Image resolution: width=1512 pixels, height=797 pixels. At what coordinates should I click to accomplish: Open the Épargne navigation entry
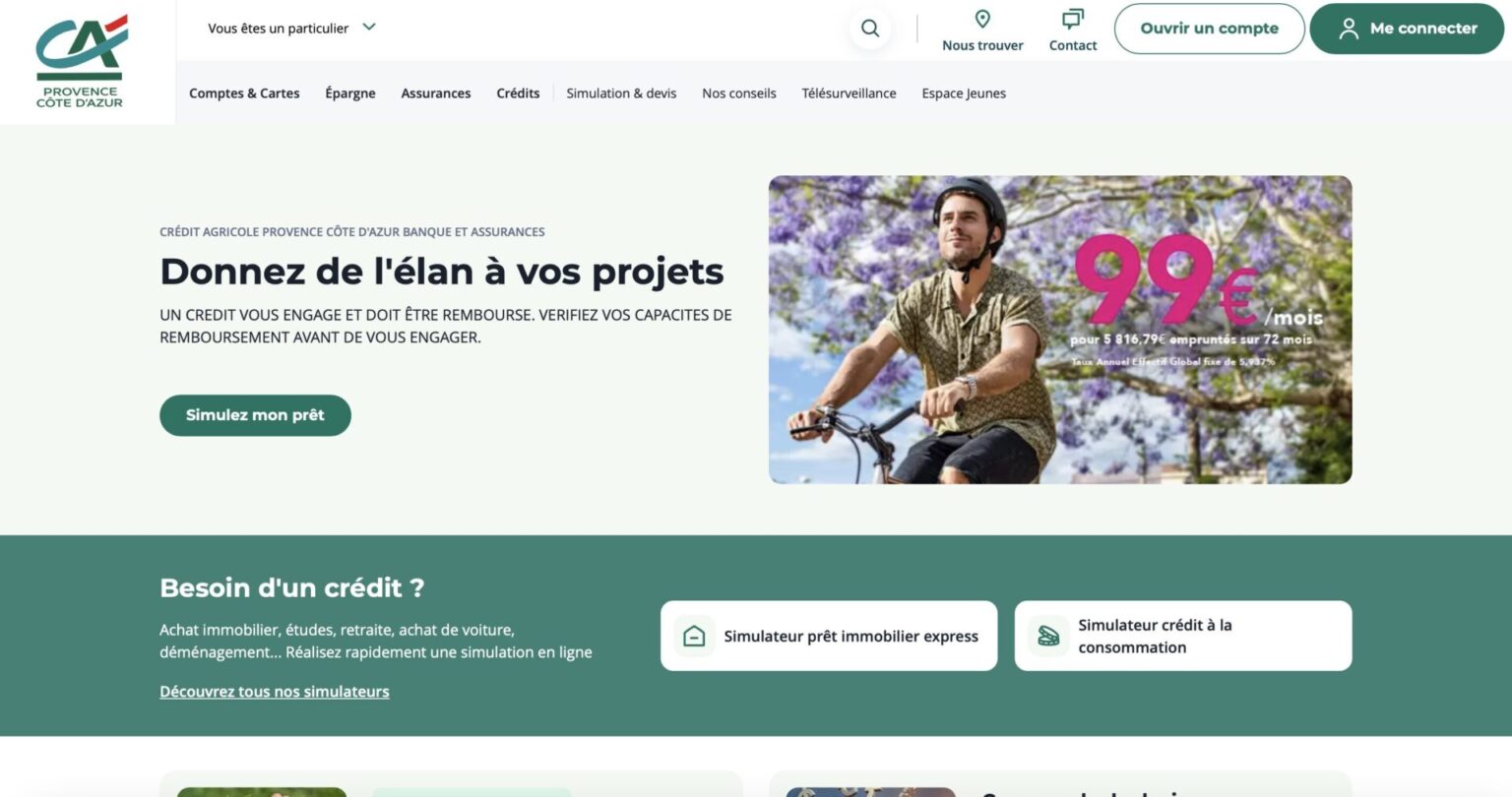[349, 92]
